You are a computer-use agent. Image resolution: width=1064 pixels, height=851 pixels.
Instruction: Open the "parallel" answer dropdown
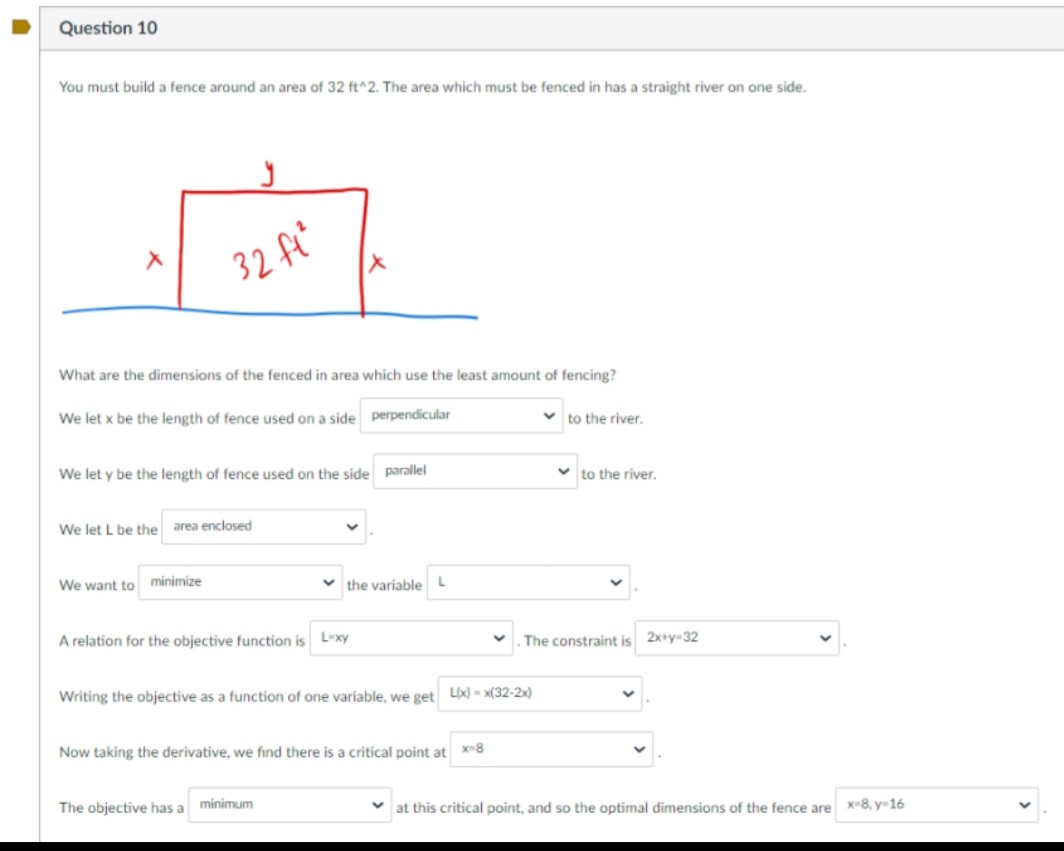click(474, 470)
